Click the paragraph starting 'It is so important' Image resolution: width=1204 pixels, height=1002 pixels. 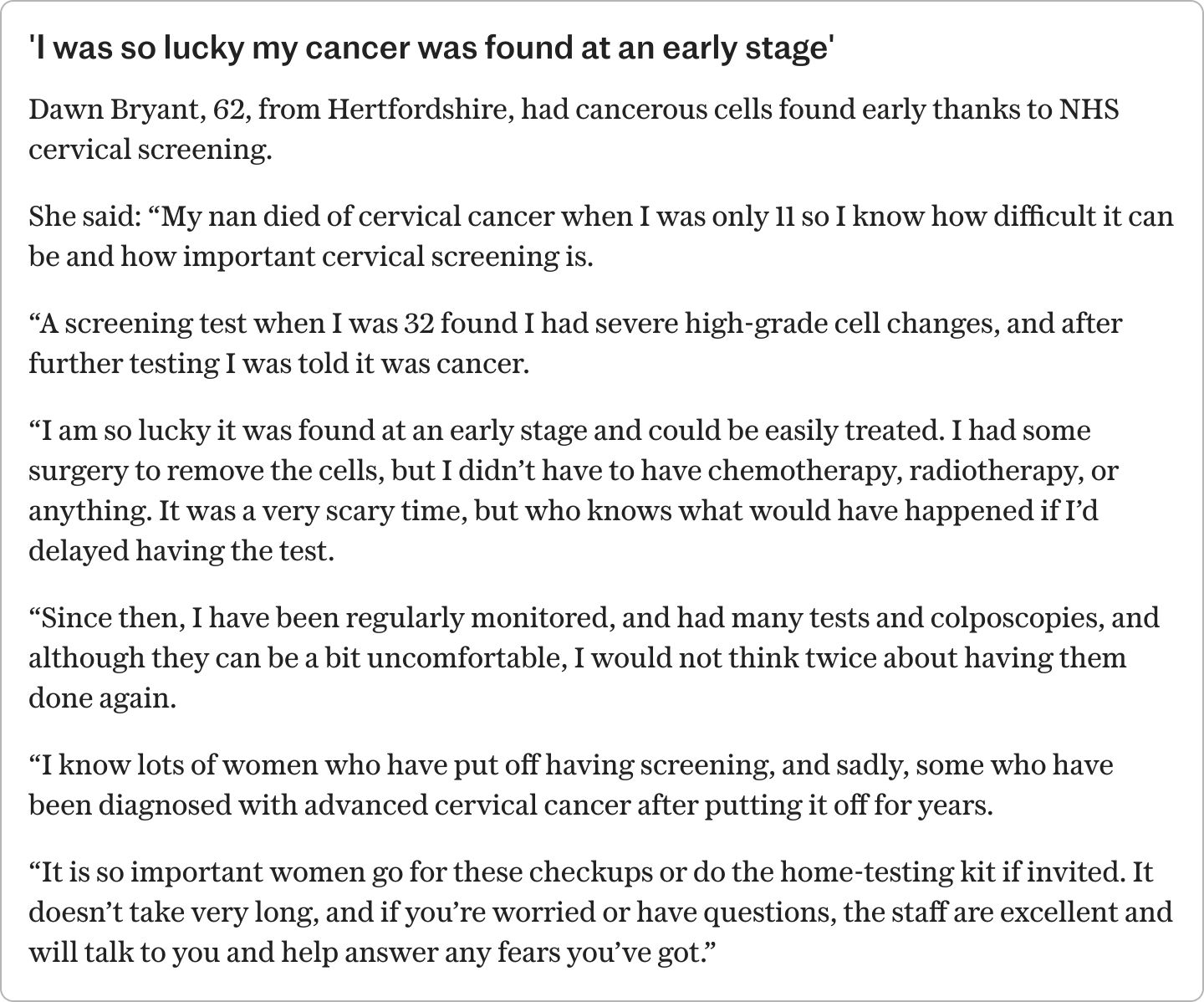coord(600,913)
